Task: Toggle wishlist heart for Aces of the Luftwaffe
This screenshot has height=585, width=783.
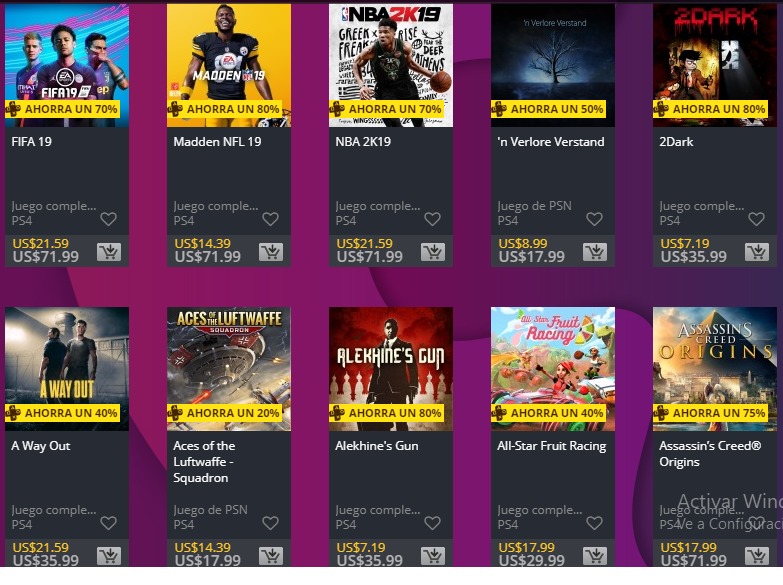Action: [270, 523]
